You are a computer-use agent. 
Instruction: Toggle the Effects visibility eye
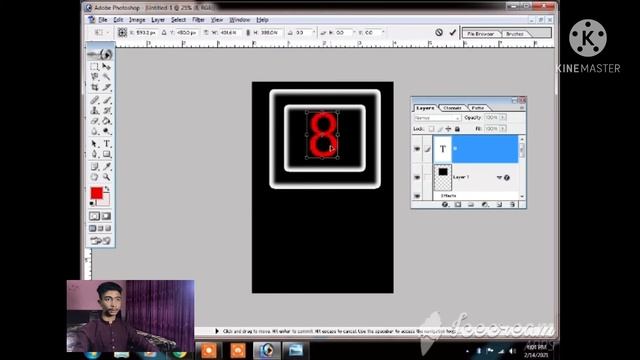coord(417,196)
